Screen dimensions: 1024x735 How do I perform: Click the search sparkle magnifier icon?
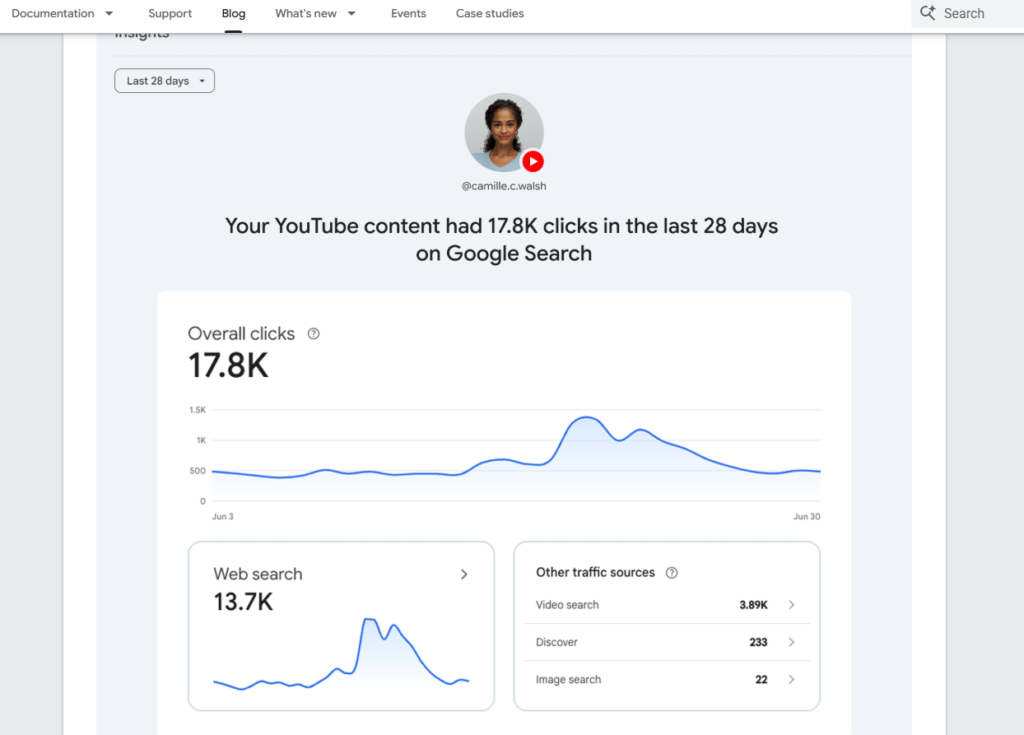[x=927, y=12]
